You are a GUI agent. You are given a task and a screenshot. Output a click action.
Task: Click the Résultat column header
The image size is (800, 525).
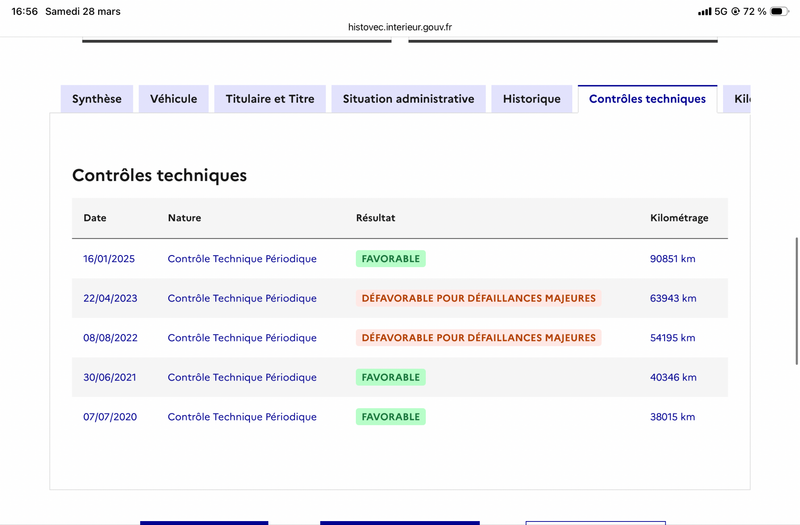pos(376,218)
